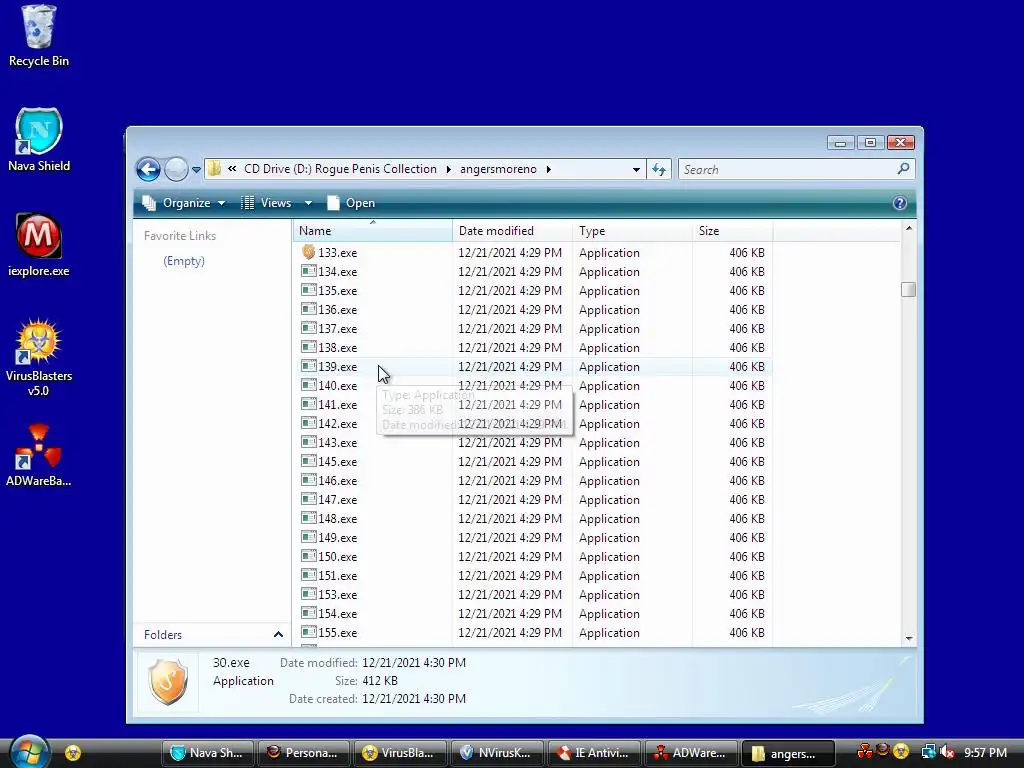Screen dimensions: 1024x768
Task: Click the network tray icon
Action: tap(928, 752)
